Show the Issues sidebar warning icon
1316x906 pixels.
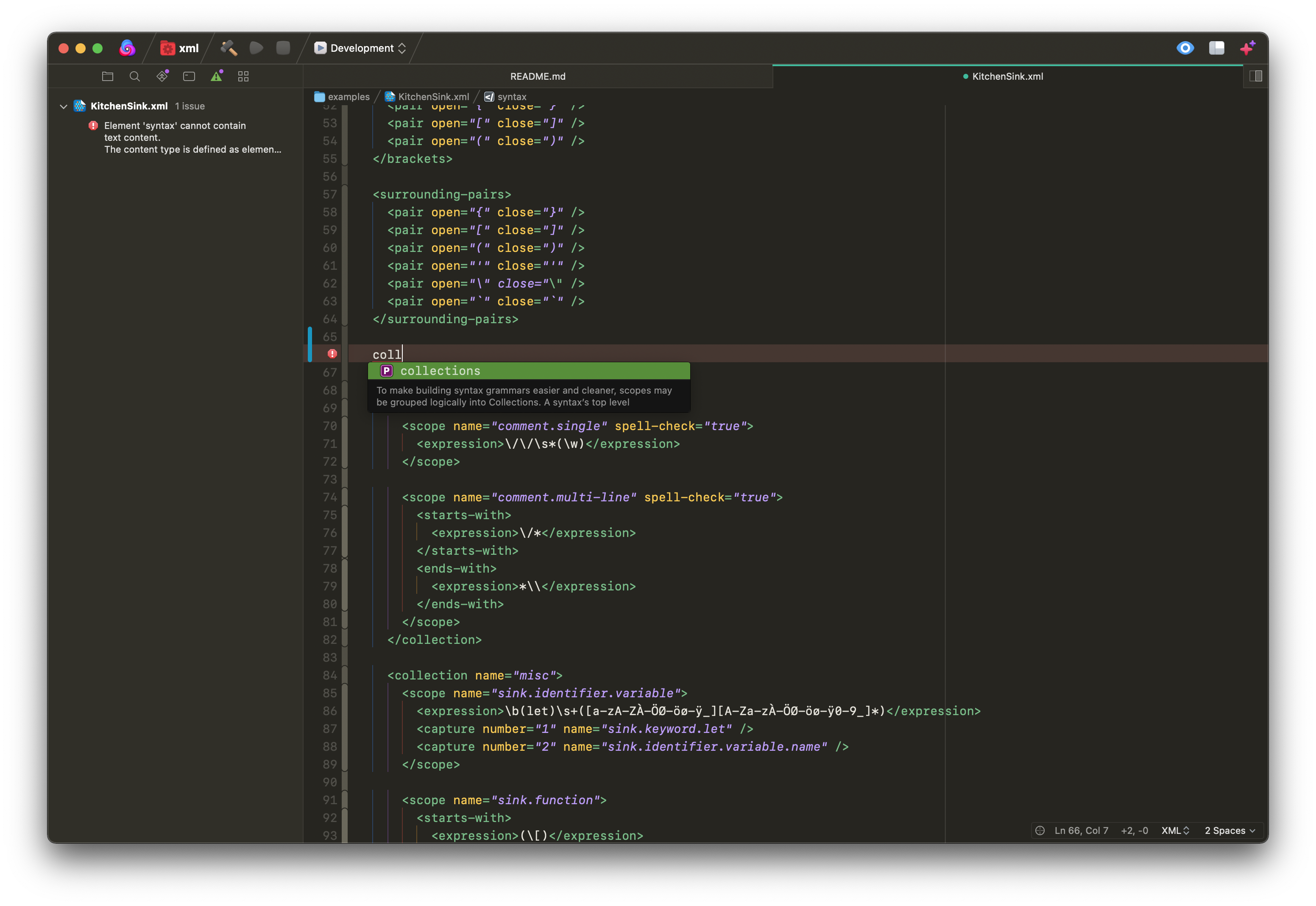pos(217,76)
